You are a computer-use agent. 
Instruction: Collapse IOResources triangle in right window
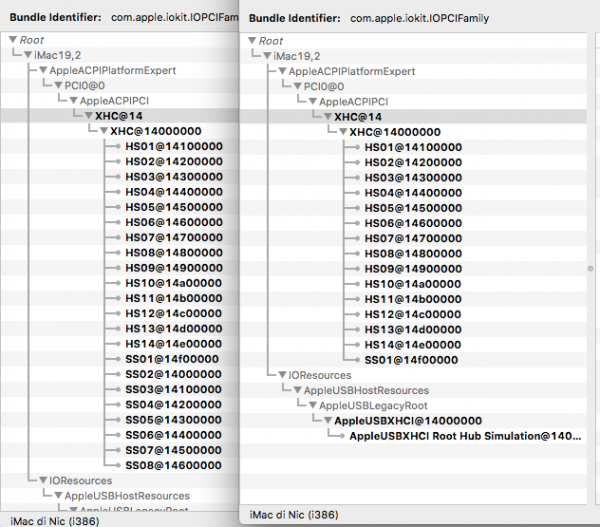click(x=282, y=375)
